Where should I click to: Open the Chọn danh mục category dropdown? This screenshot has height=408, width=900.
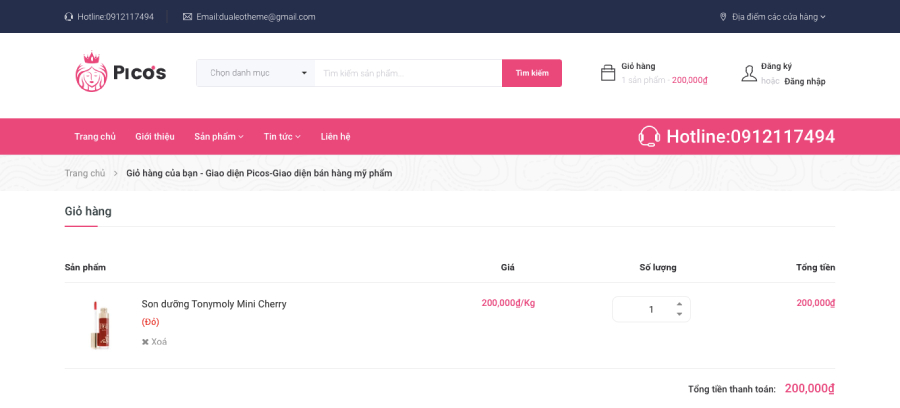pyautogui.click(x=255, y=73)
